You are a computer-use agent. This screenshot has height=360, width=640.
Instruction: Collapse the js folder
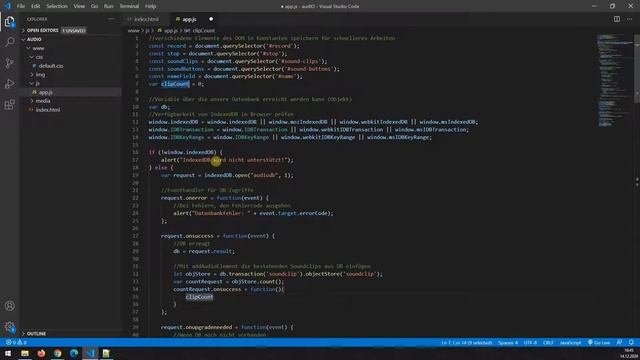pyautogui.click(x=38, y=83)
